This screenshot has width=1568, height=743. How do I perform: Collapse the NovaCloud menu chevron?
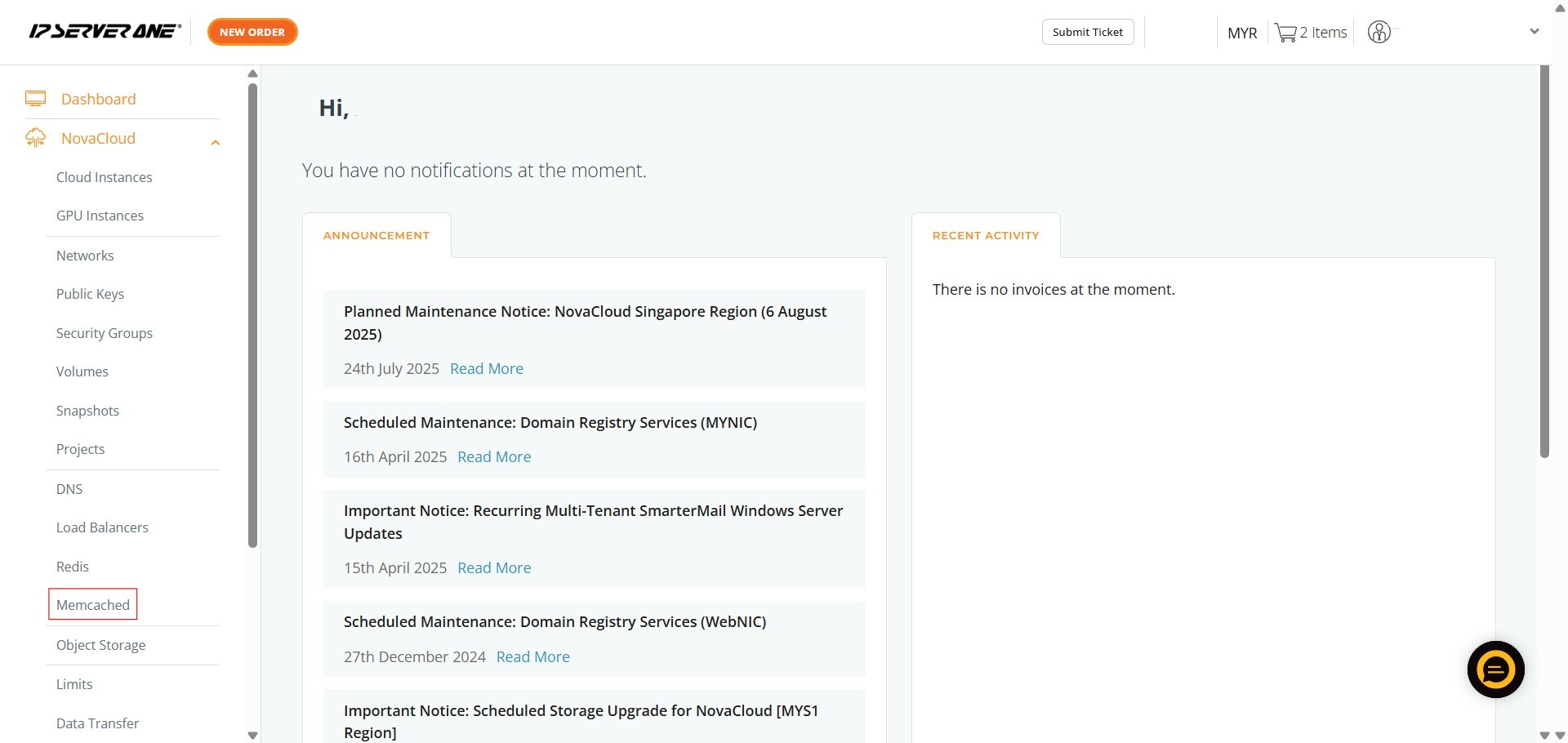click(216, 143)
